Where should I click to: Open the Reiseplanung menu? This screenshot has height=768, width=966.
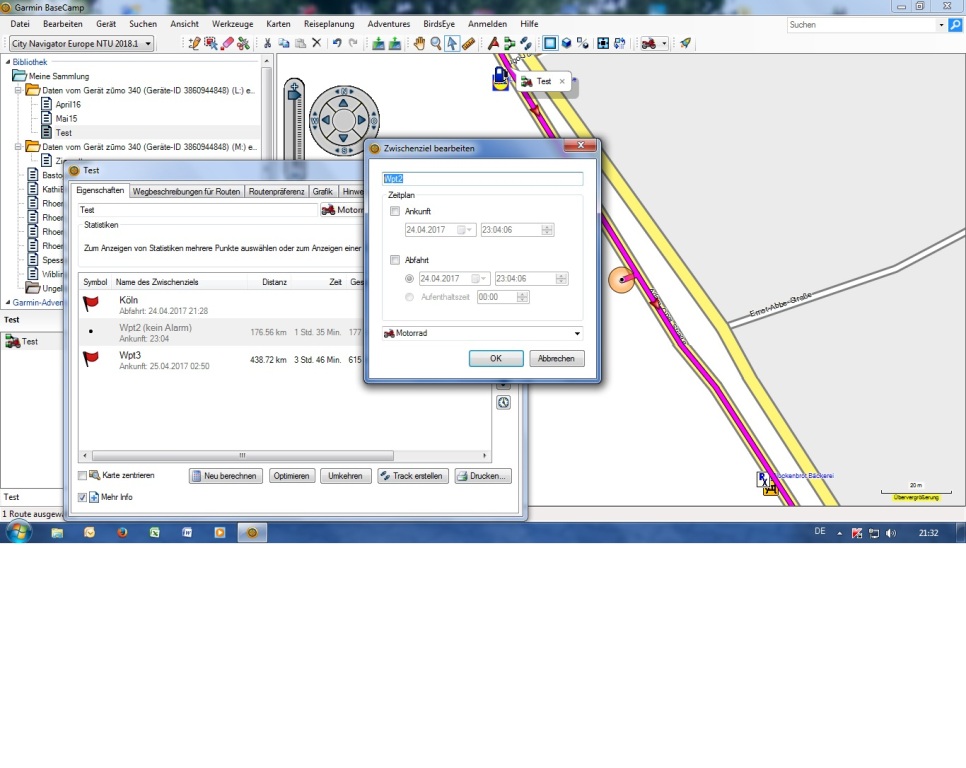click(x=328, y=23)
